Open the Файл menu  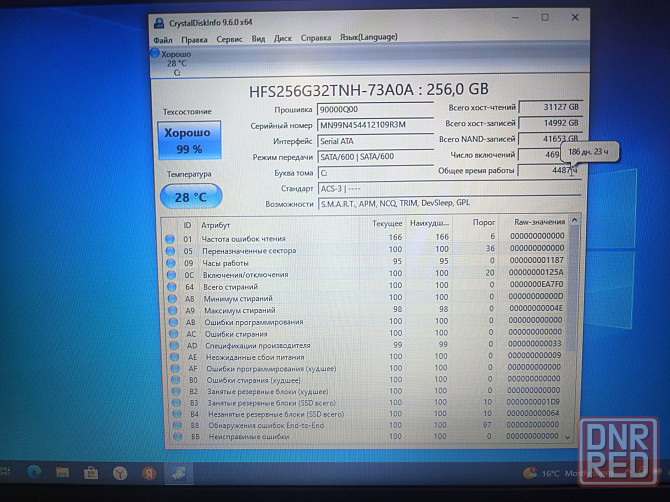tap(163, 40)
